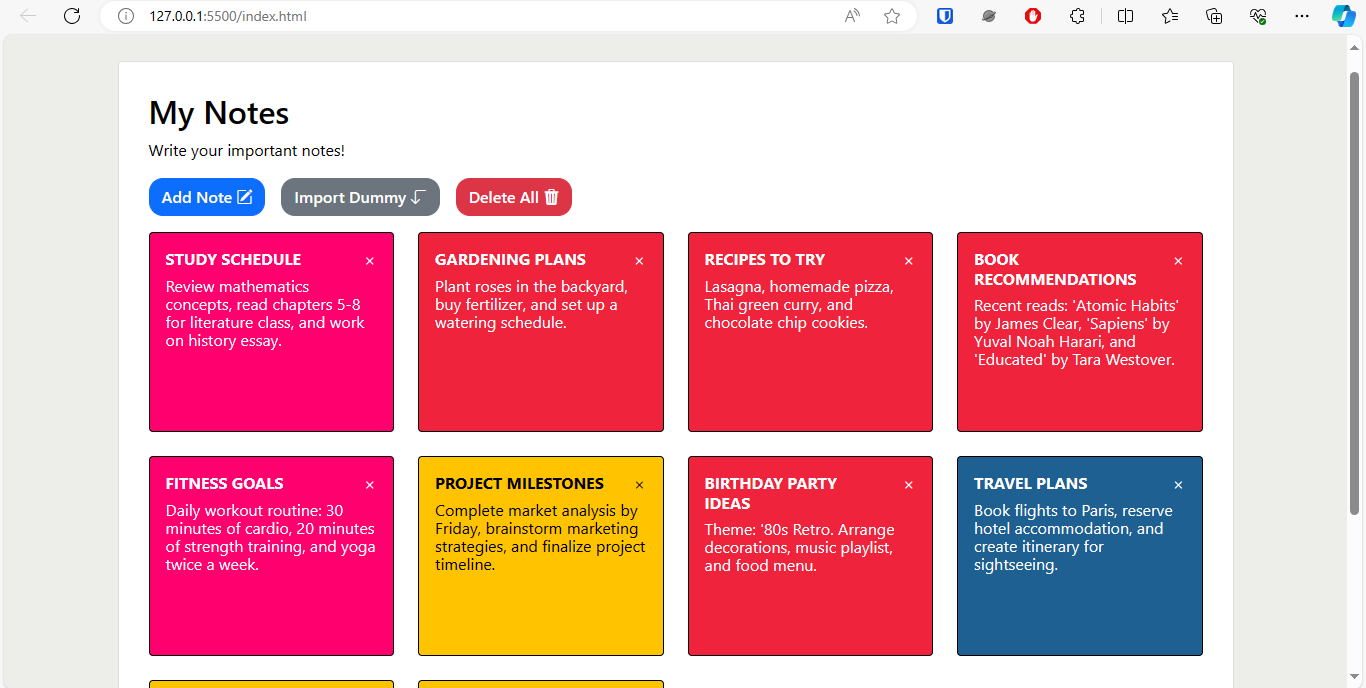
Task: Open Extensions puzzle piece icon
Action: click(x=1077, y=16)
